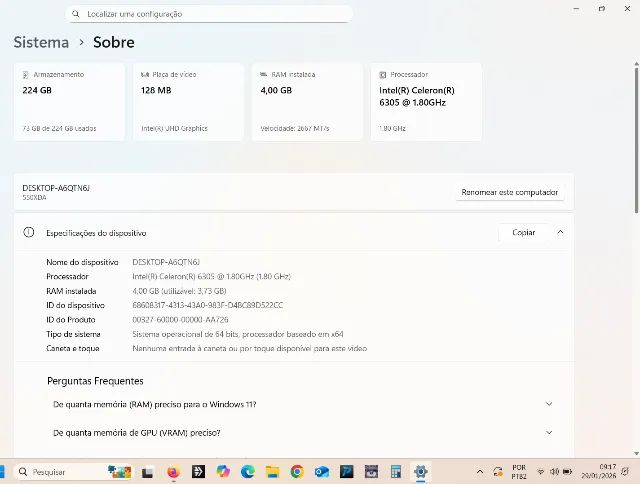The image size is (640, 484).
Task: Open the taskbar clock and date
Action: (x=599, y=471)
